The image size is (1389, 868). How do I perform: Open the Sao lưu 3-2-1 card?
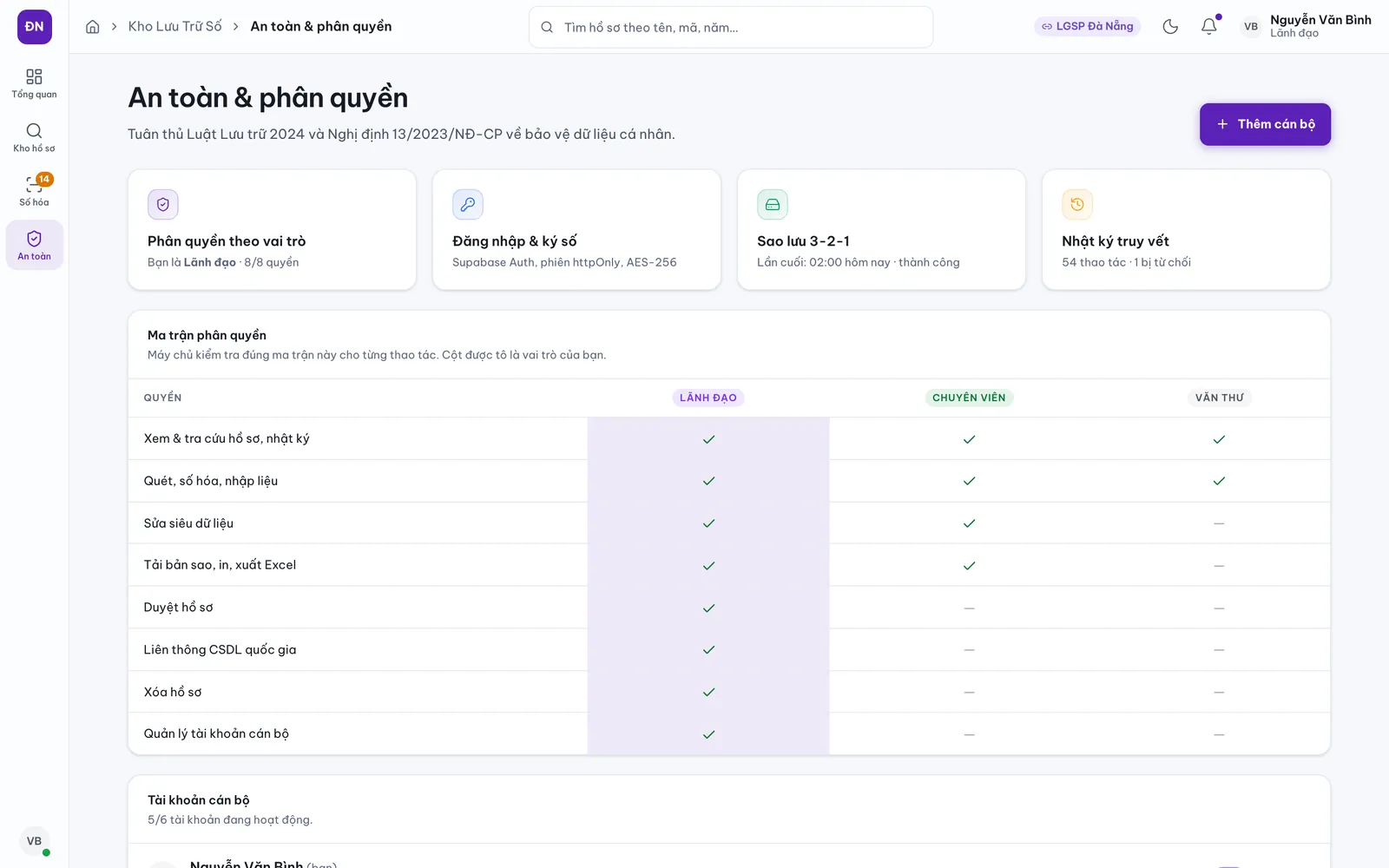pos(881,230)
